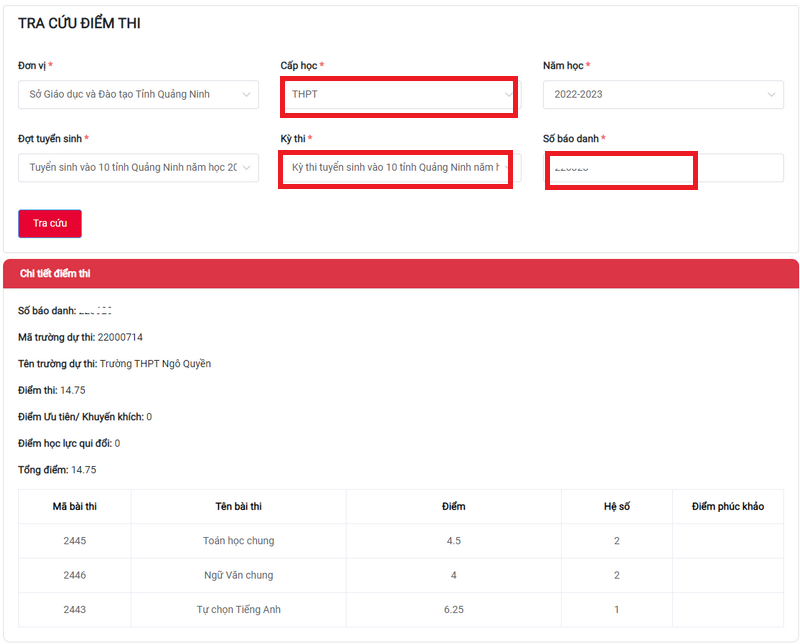Select the Tự chọn Tiếng Anh row
This screenshot has height=644, width=800.
coord(401,609)
